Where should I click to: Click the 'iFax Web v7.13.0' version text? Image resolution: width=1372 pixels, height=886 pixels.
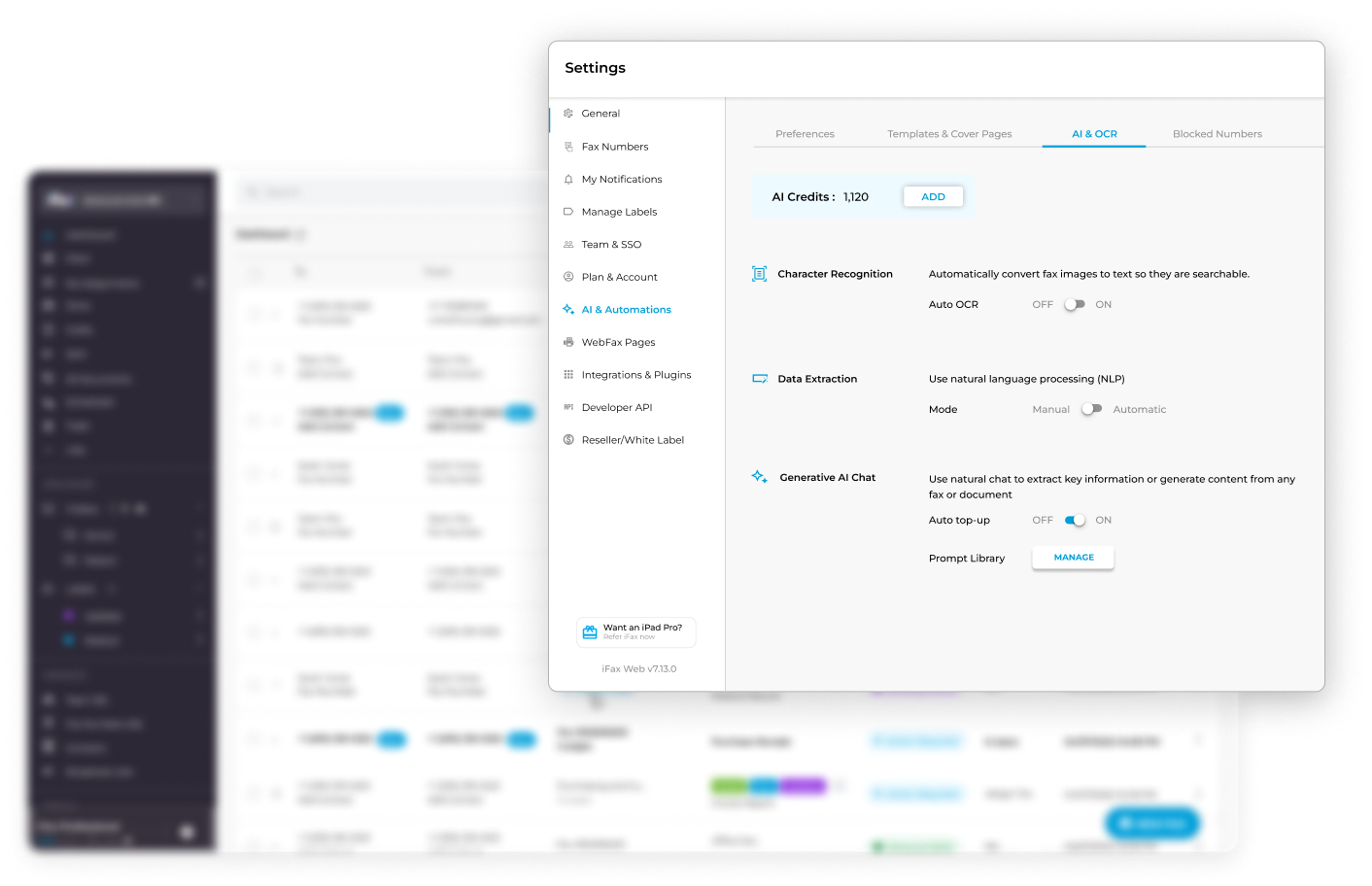click(639, 669)
